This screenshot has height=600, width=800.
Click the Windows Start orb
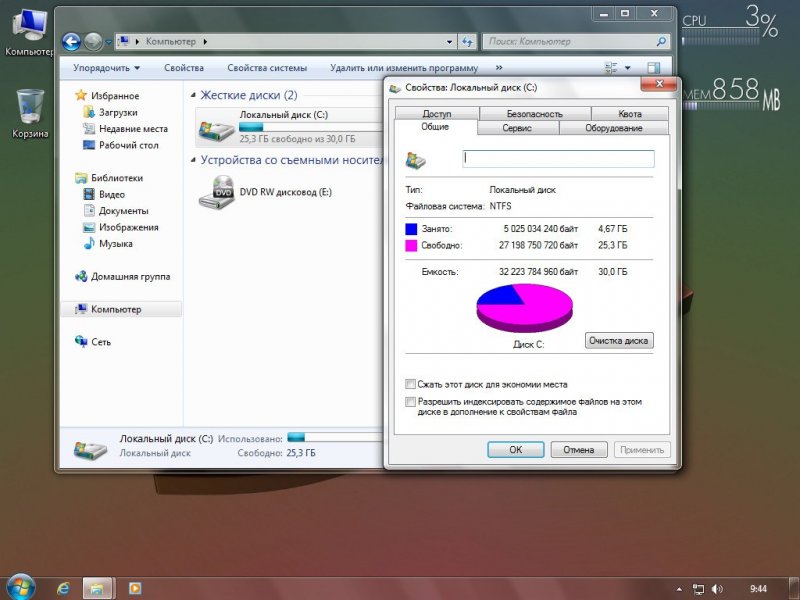point(20,587)
